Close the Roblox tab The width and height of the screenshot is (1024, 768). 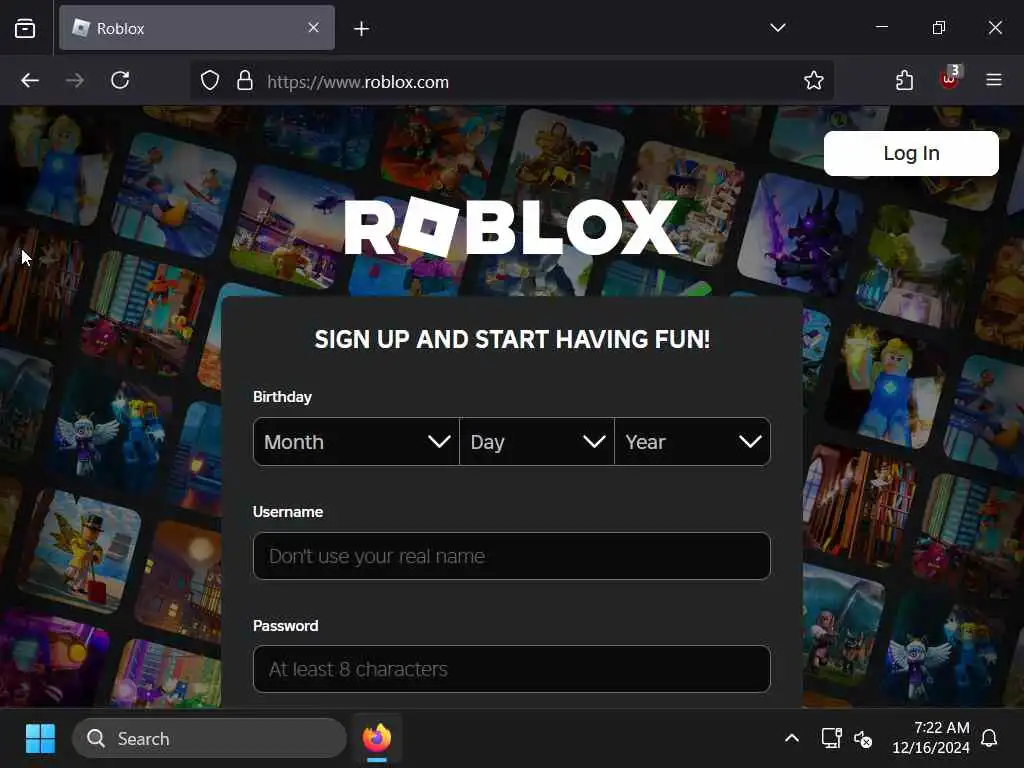(x=313, y=27)
